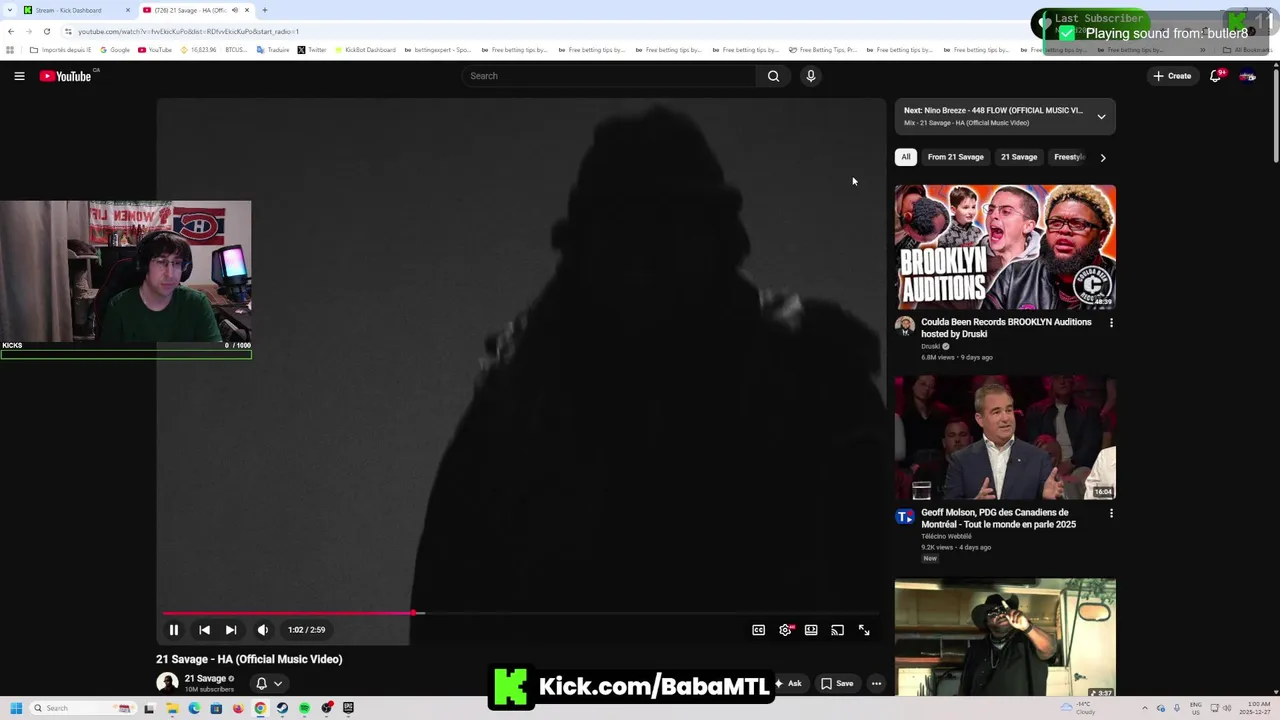Pause the video
The width and height of the screenshot is (1280, 720).
[173, 630]
